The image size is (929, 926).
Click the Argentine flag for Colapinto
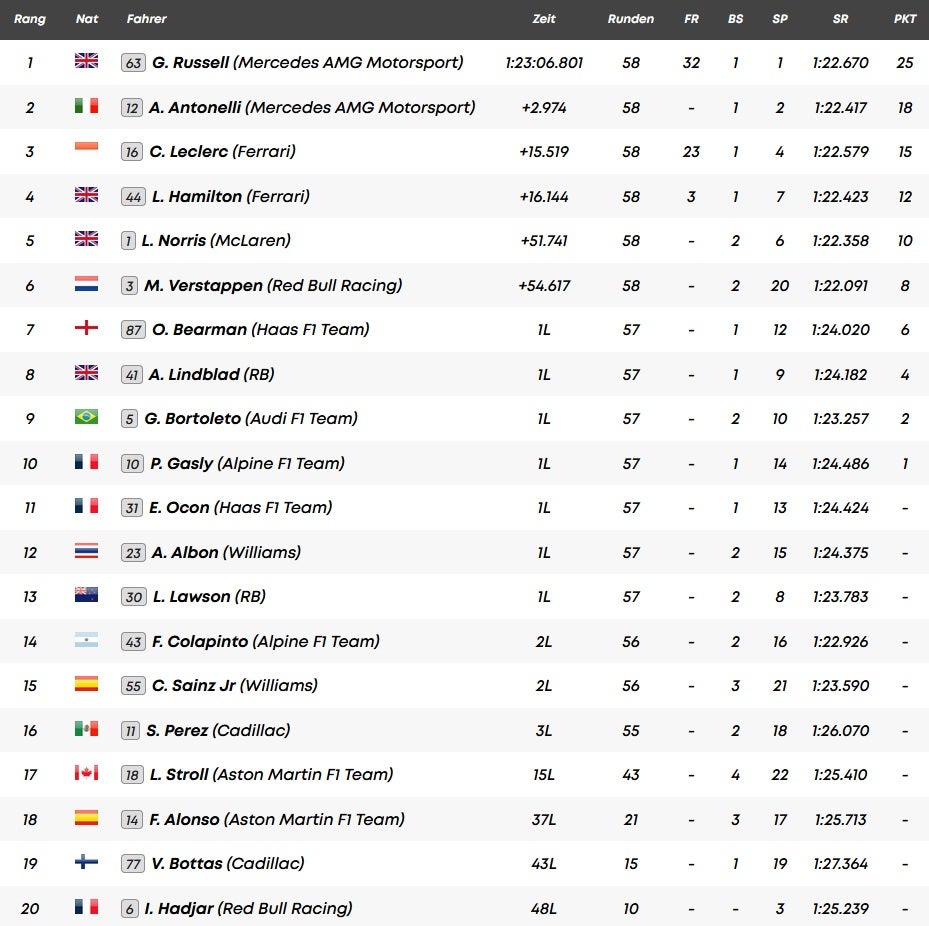87,640
